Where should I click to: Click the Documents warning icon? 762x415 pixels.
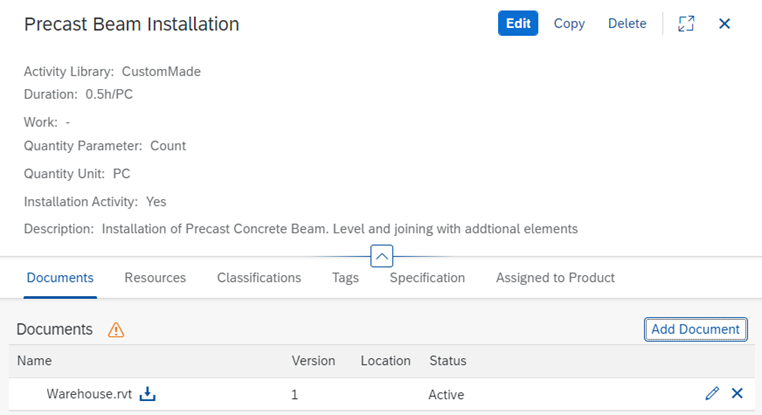tap(116, 330)
